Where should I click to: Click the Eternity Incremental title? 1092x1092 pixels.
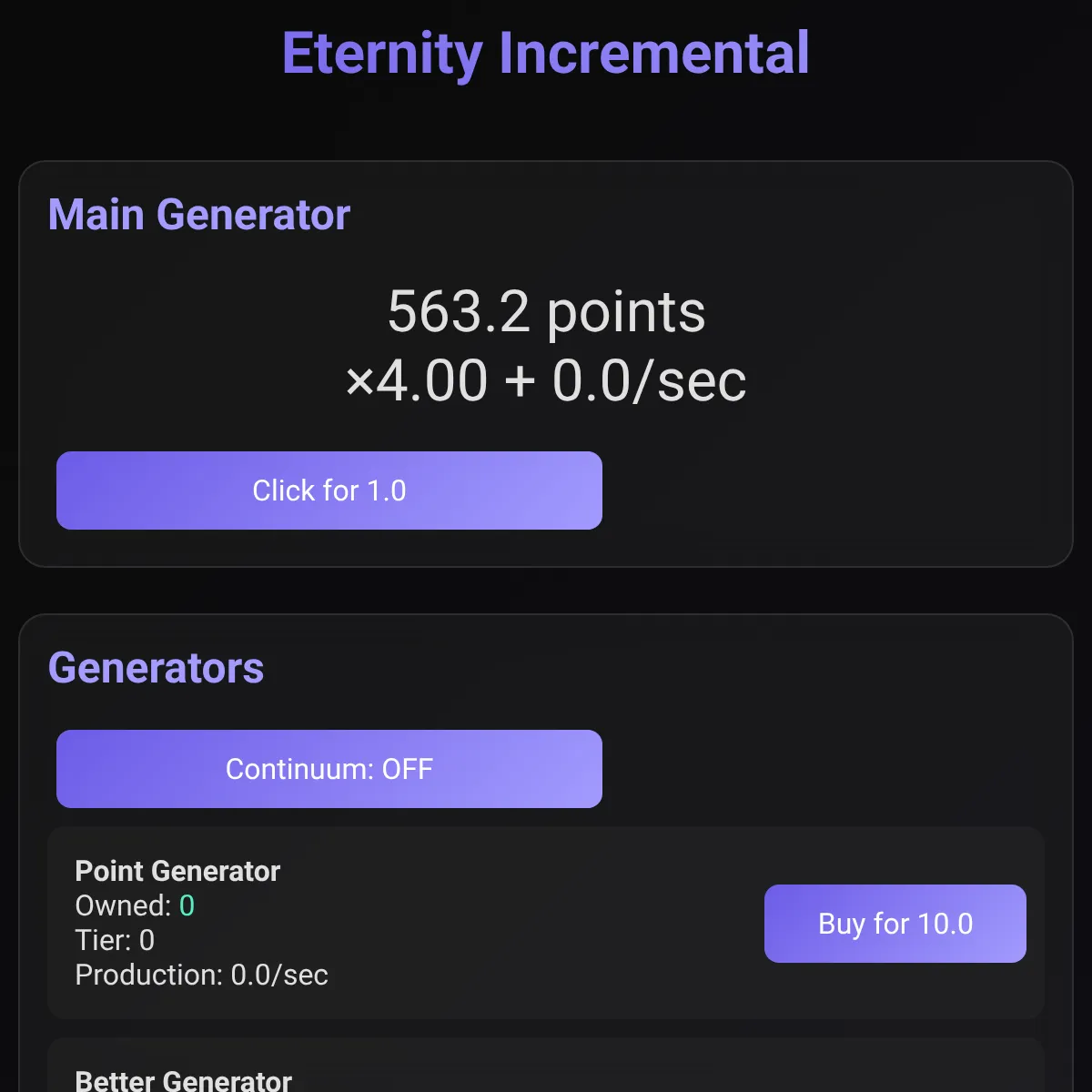click(x=546, y=53)
